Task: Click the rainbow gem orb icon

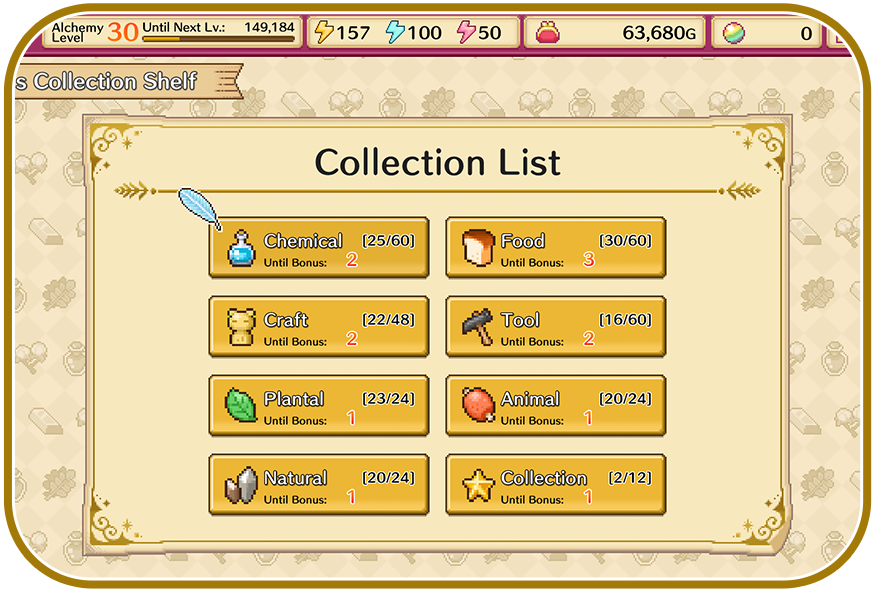Action: point(733,33)
